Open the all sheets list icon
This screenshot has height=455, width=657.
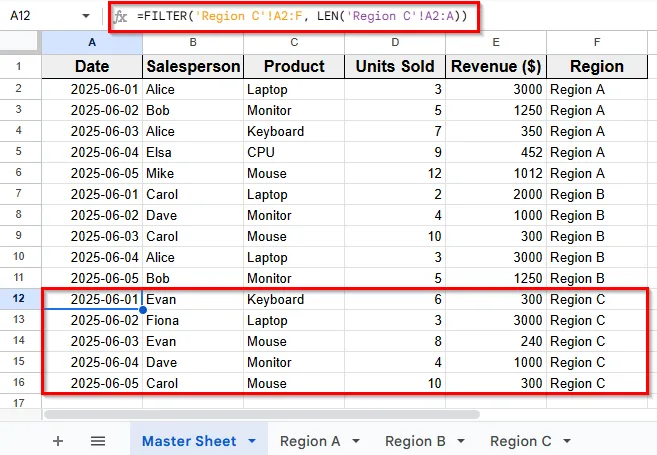pos(98,441)
